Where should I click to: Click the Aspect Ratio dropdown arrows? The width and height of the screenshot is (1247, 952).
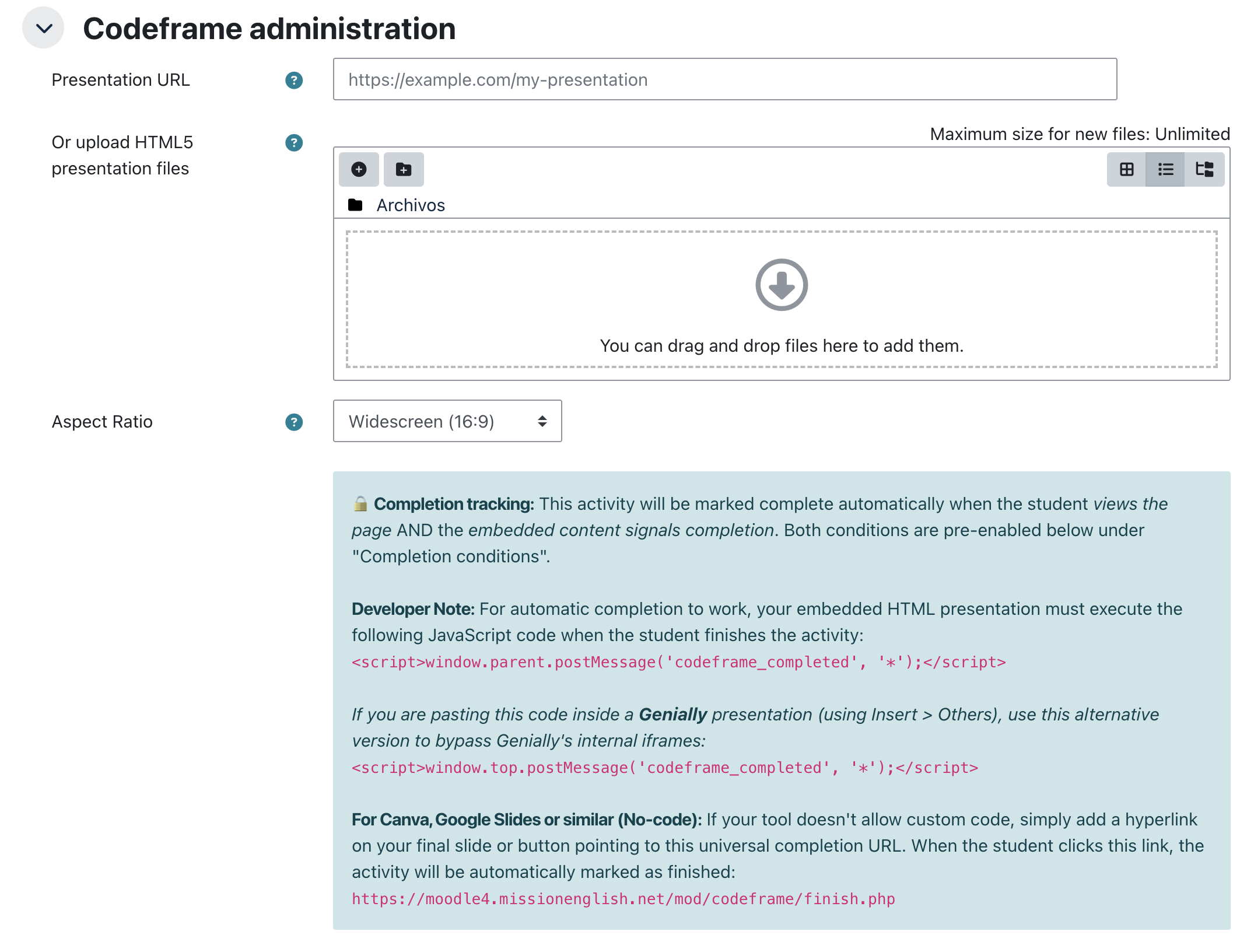(x=542, y=421)
